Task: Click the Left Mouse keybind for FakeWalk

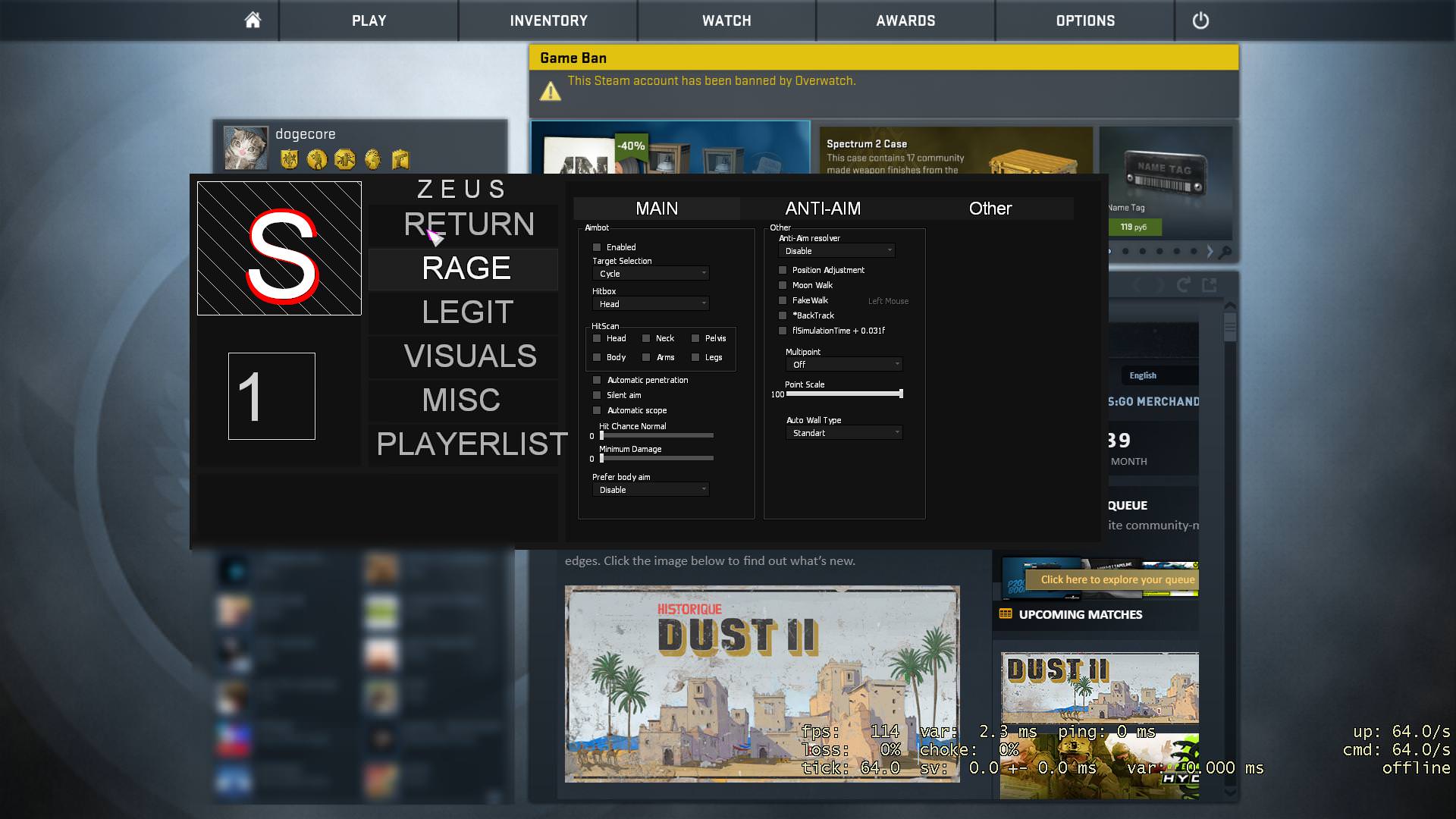Action: point(888,301)
